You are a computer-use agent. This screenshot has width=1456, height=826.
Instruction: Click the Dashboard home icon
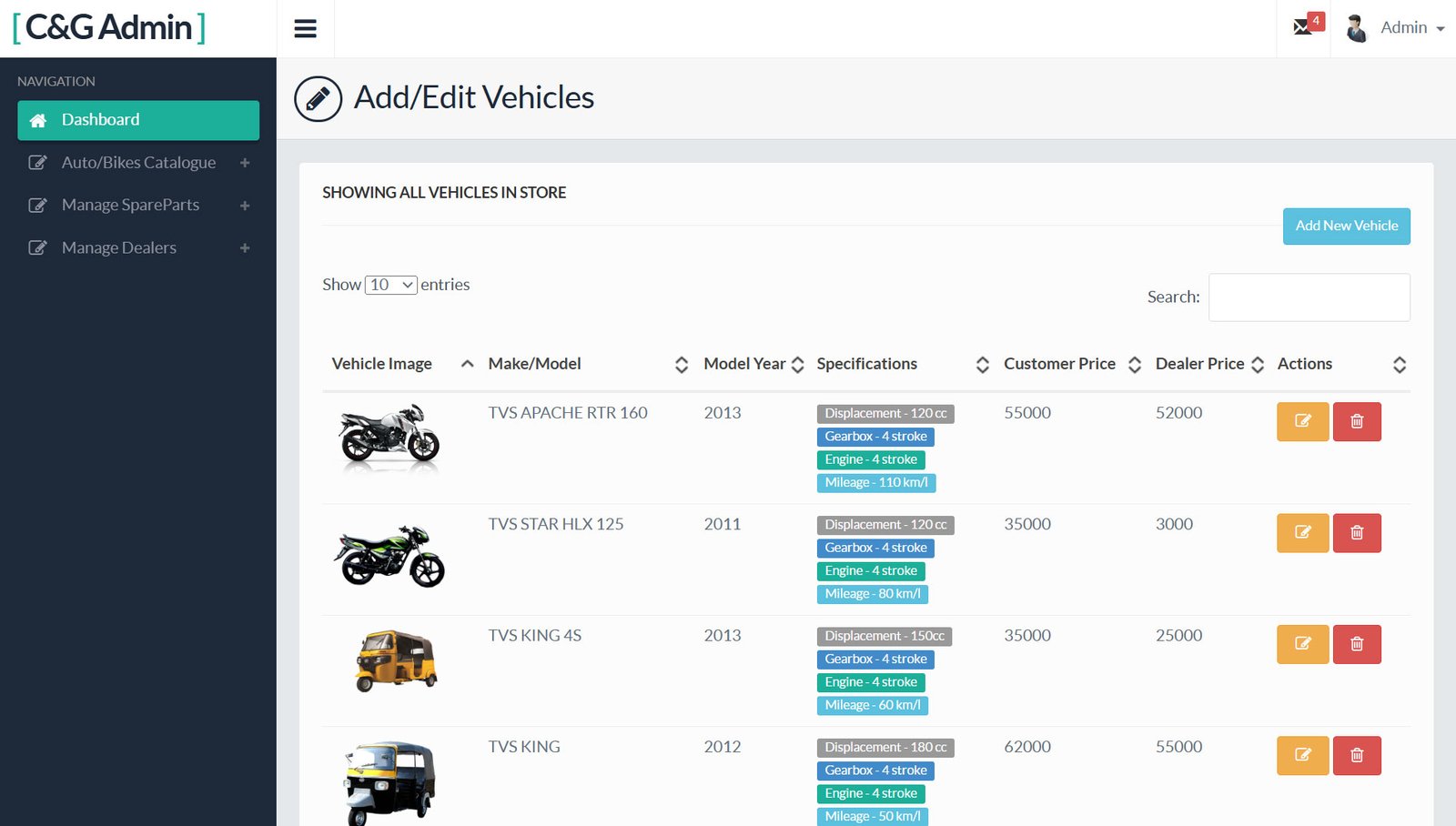point(38,120)
